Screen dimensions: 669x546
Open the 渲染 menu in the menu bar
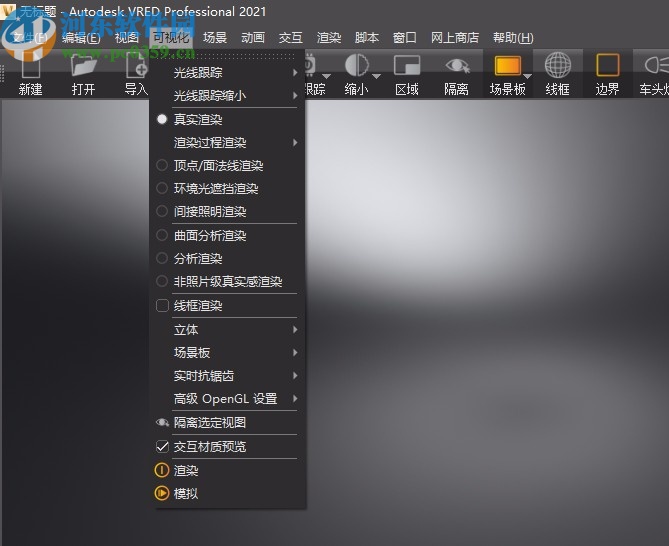pos(329,38)
